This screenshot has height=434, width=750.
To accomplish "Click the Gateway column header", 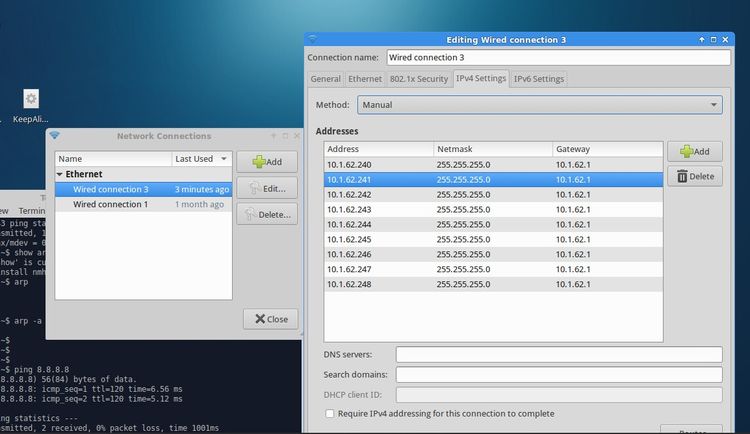I will 607,149.
